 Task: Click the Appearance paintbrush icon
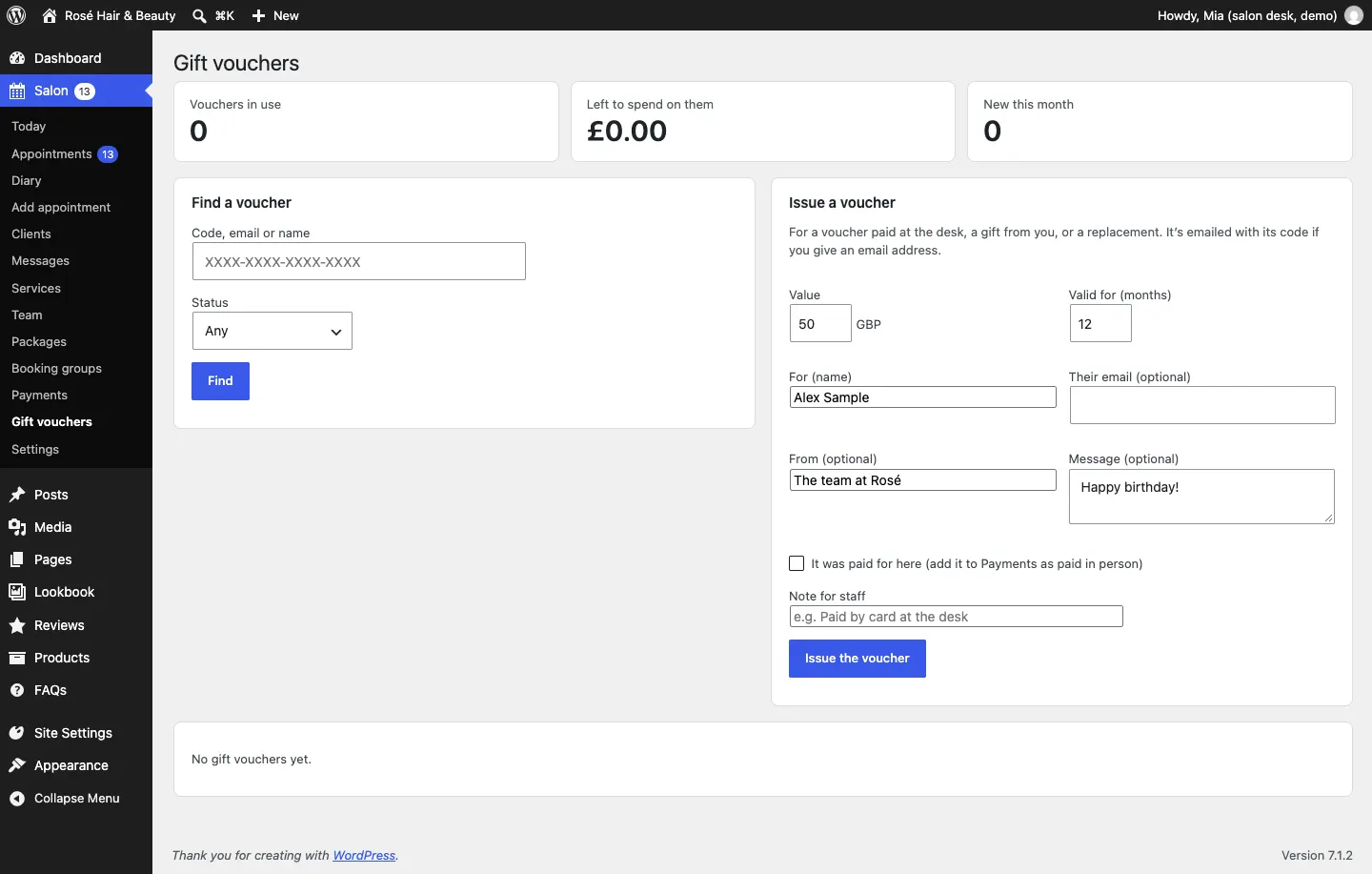(17, 765)
